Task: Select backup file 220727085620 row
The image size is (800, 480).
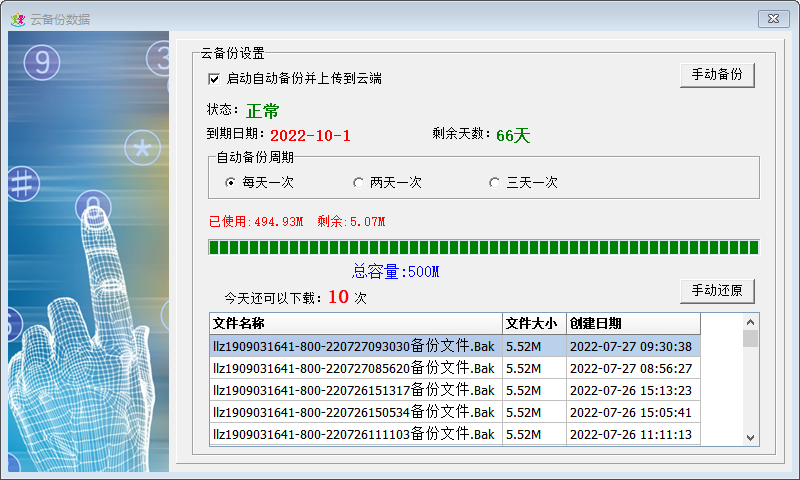Action: (x=455, y=368)
